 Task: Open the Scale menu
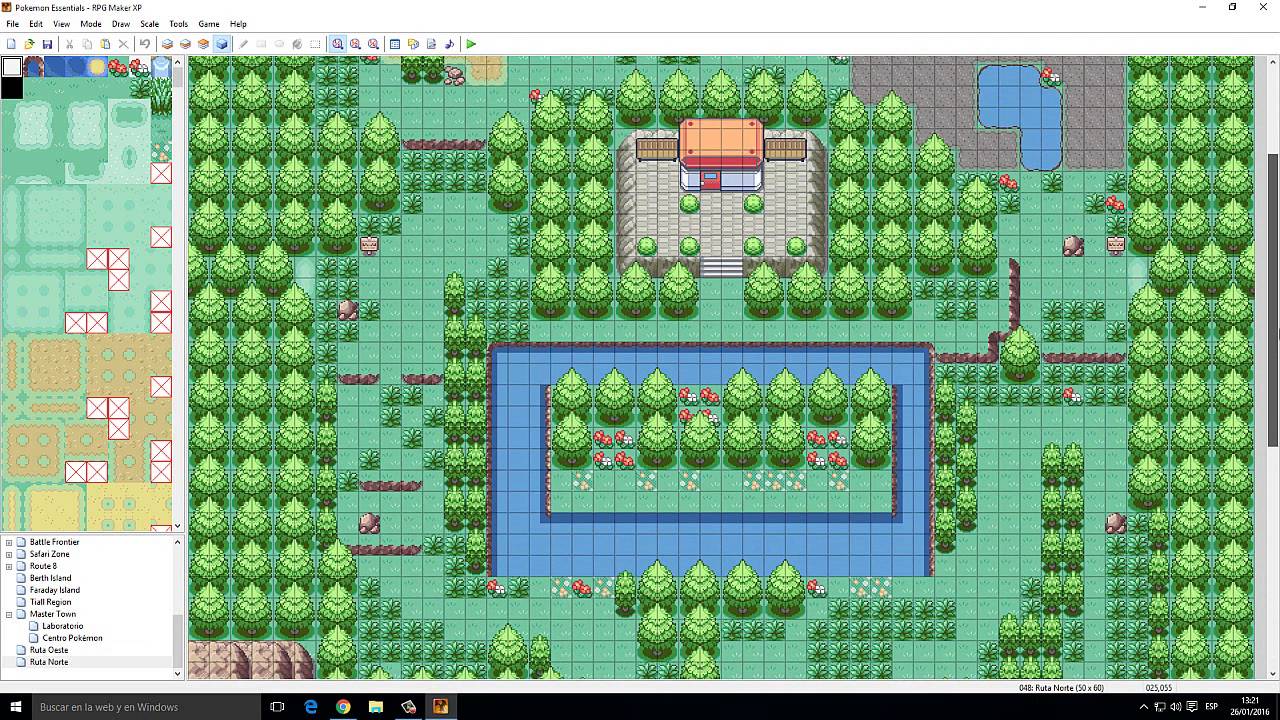(149, 24)
